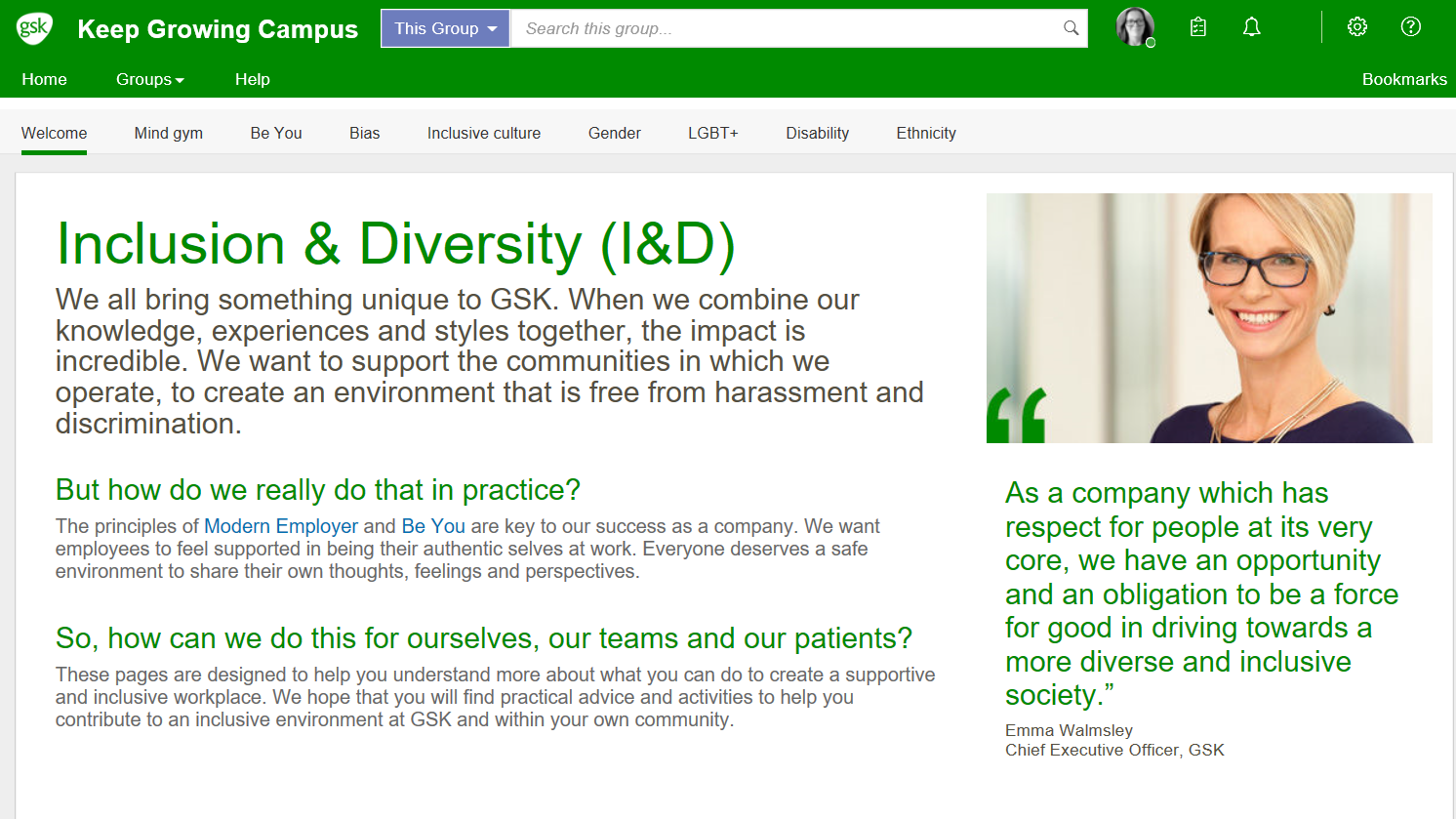Click 'Chief Executive Officer, GSK' text

tap(1114, 750)
